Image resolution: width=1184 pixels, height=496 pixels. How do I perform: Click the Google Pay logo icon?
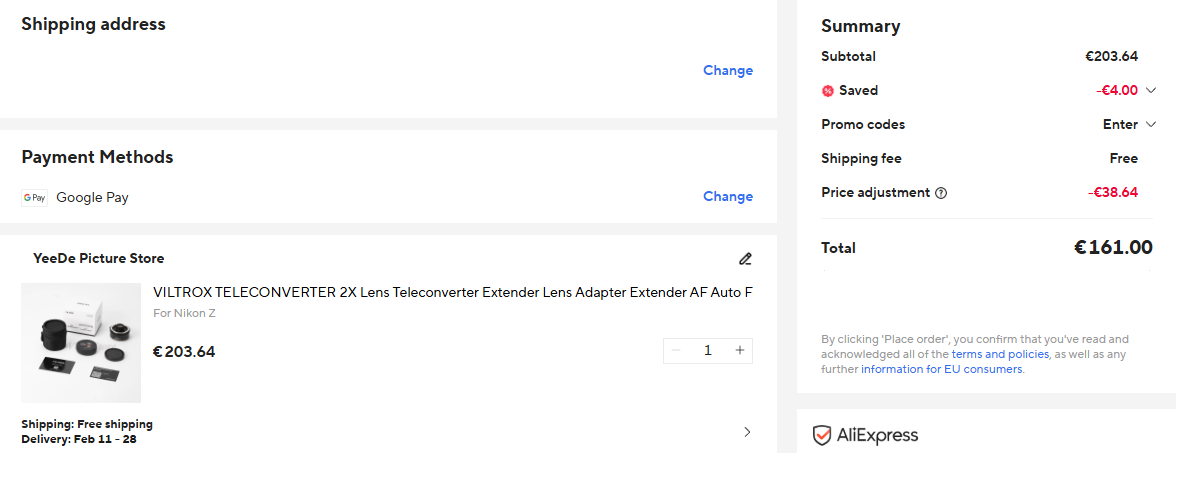pyautogui.click(x=34, y=198)
